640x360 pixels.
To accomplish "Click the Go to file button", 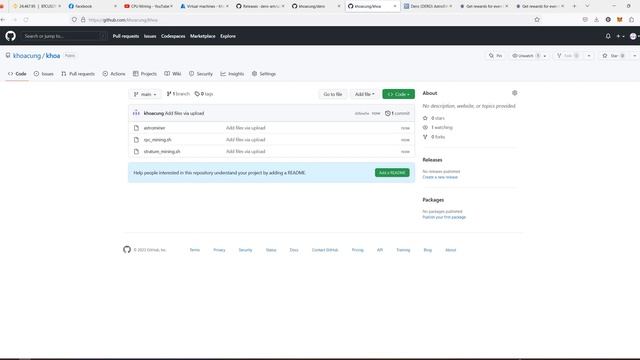I will click(x=333, y=94).
